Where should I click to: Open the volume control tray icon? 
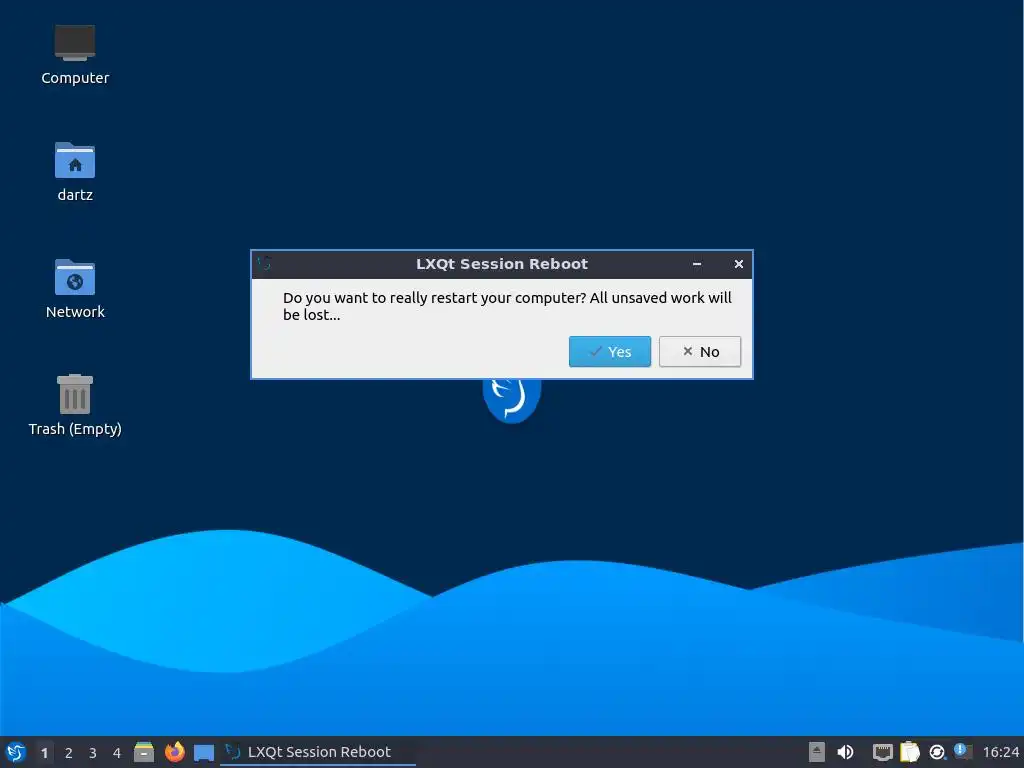tap(845, 752)
